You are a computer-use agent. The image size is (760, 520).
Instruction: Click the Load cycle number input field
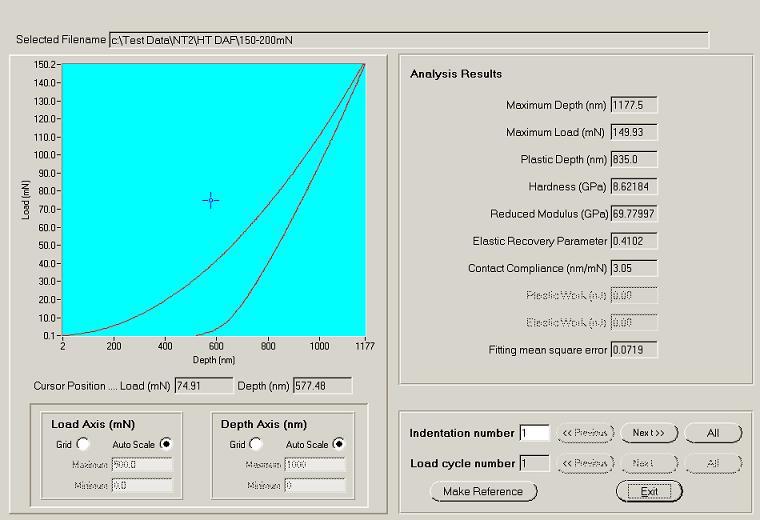(534, 463)
